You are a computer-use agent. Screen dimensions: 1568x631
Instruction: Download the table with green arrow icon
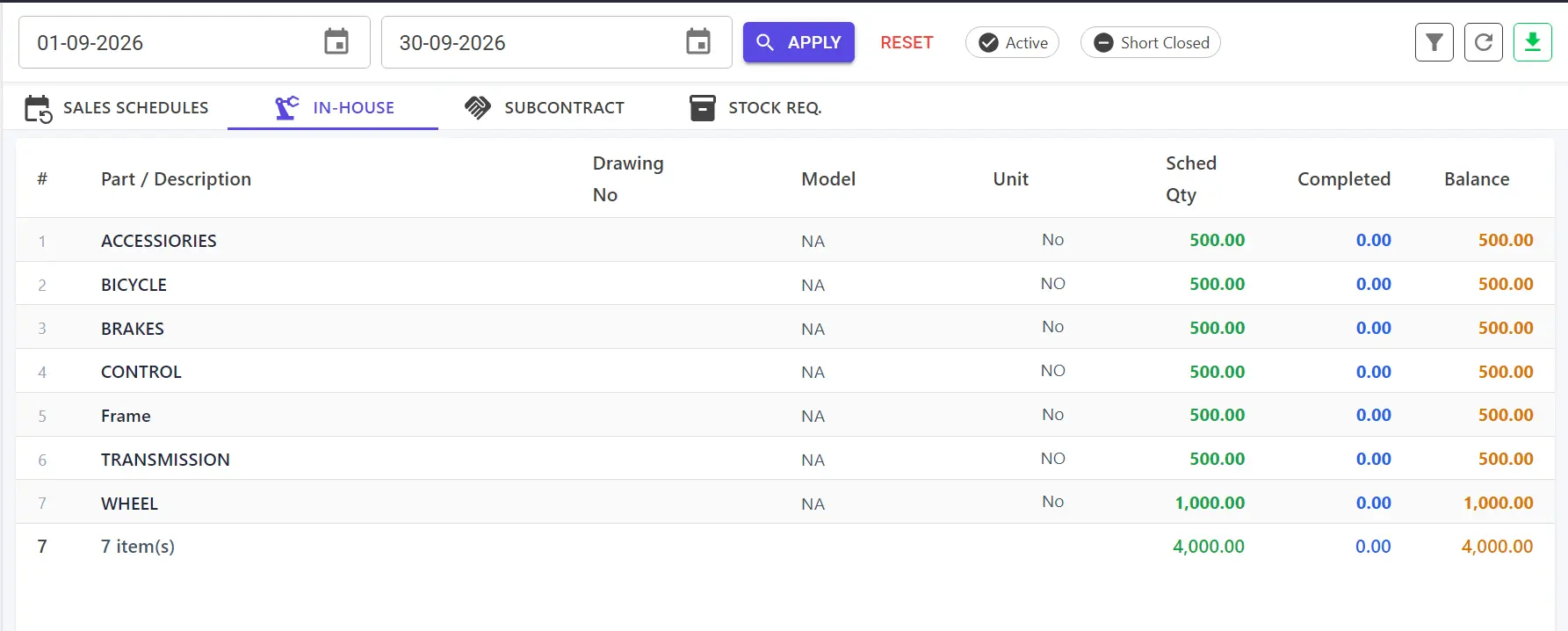[x=1533, y=42]
